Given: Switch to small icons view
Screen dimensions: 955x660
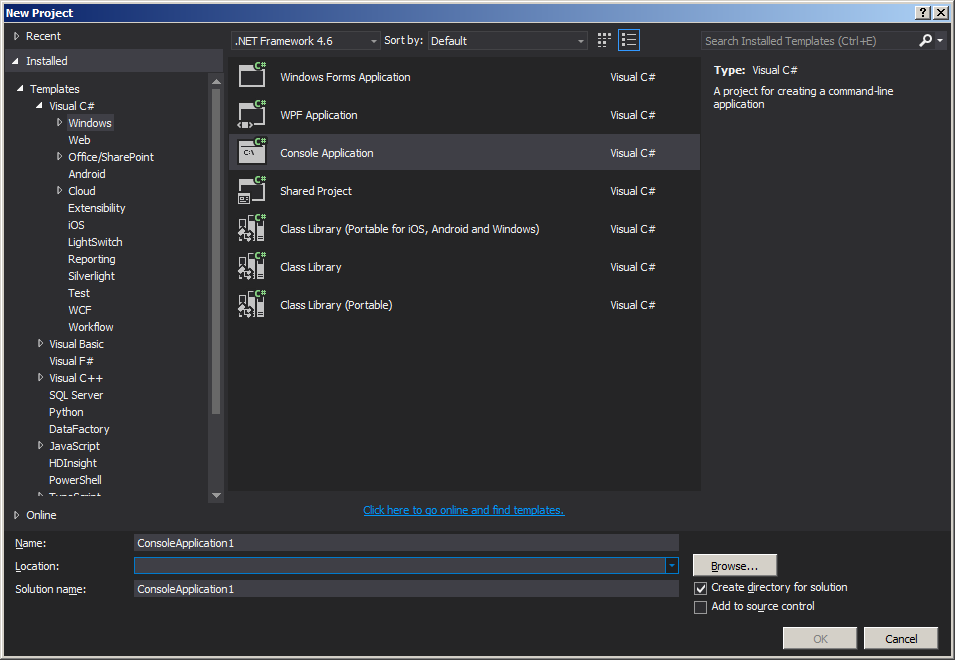Looking at the screenshot, I should click(604, 39).
